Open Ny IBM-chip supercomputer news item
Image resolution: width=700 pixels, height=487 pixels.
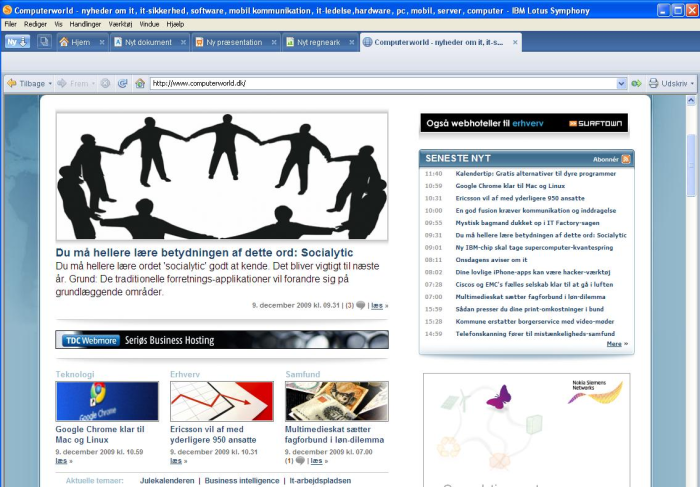pyautogui.click(x=534, y=247)
